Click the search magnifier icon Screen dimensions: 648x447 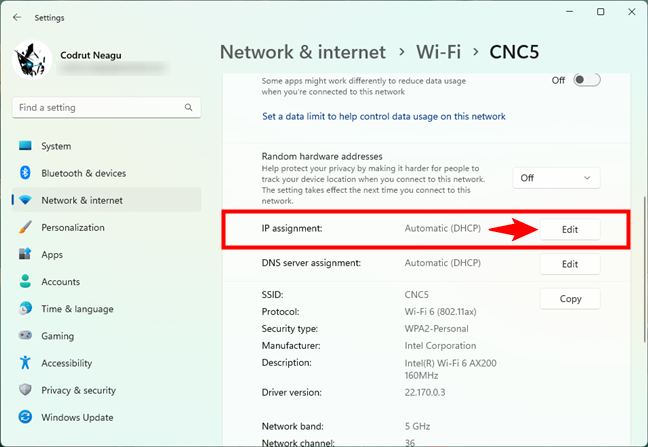188,107
